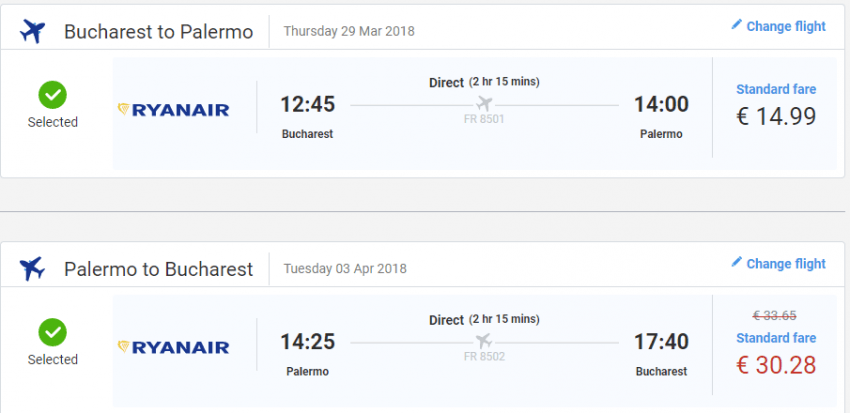Change flight for Palermo to Bucharest

(x=786, y=264)
